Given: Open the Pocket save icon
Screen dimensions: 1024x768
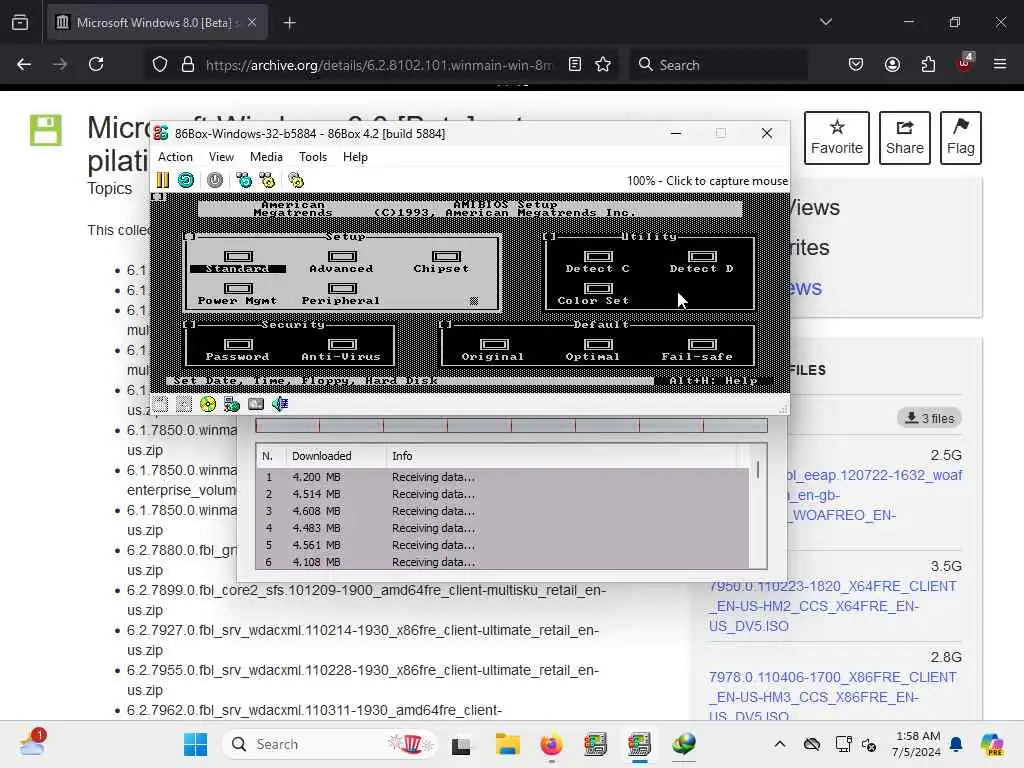Looking at the screenshot, I should [x=856, y=64].
